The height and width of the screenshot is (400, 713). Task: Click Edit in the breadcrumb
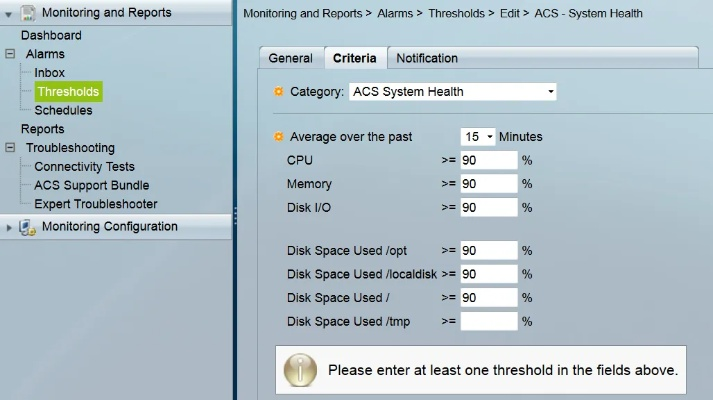(510, 14)
